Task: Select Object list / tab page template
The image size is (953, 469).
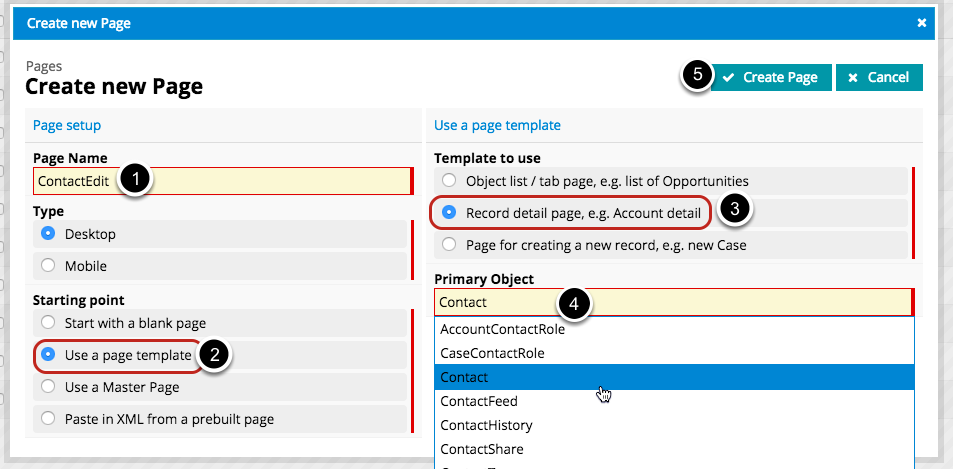Action: pyautogui.click(x=449, y=181)
